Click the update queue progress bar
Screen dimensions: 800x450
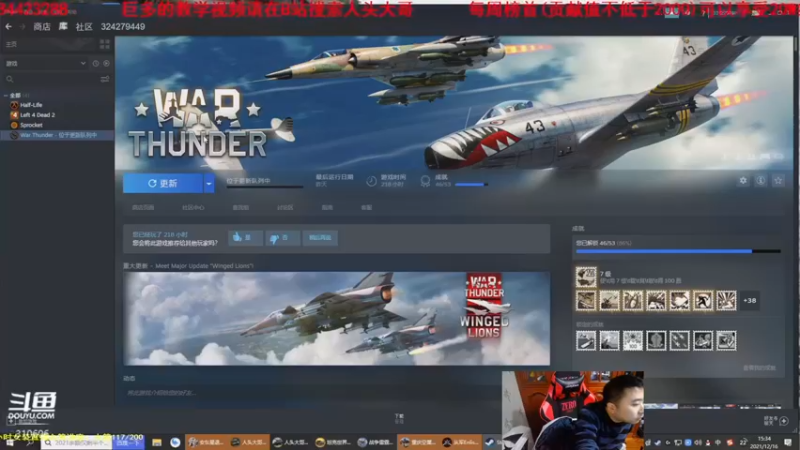[264, 187]
